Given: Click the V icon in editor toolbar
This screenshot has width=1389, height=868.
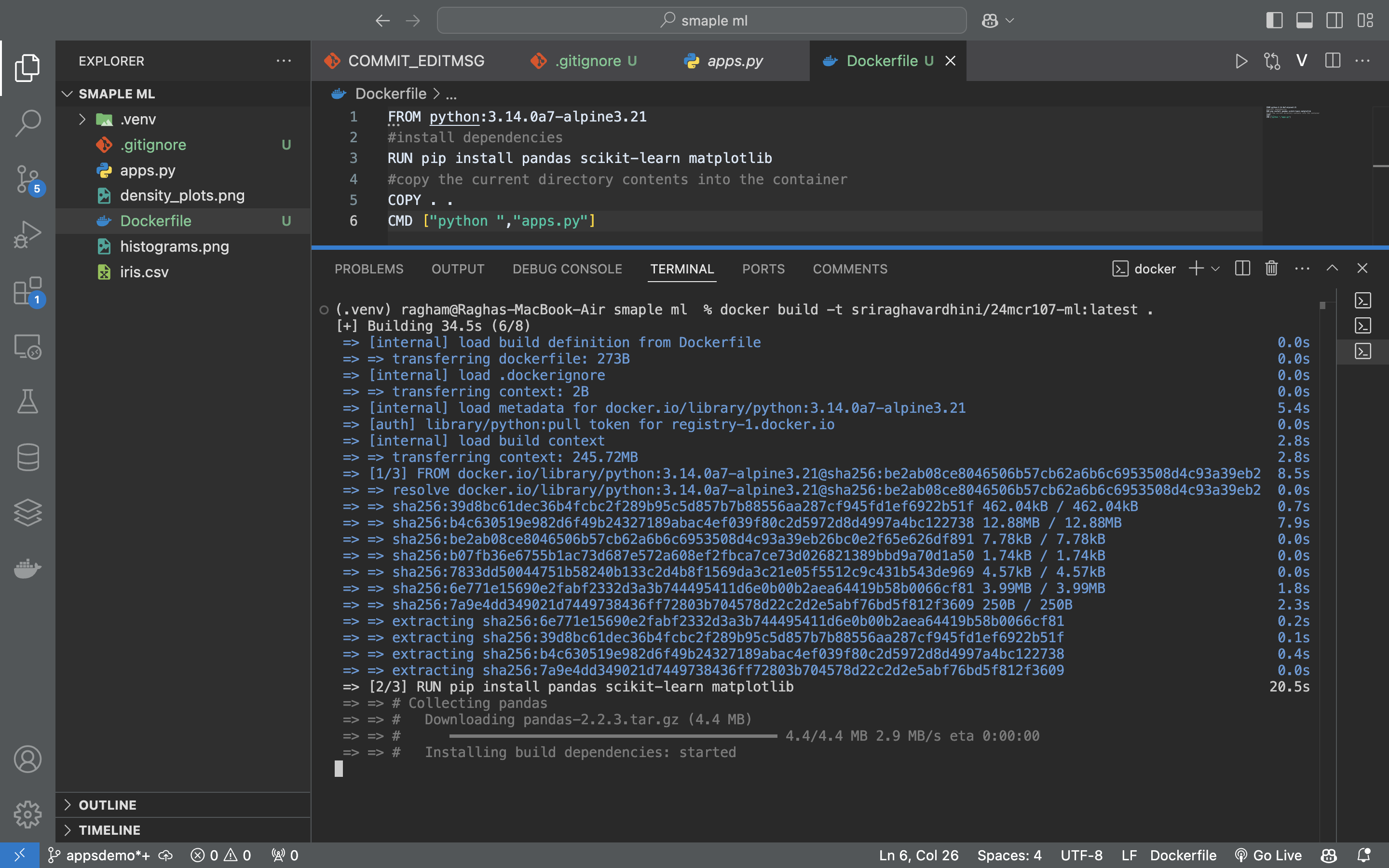Looking at the screenshot, I should [x=1302, y=61].
